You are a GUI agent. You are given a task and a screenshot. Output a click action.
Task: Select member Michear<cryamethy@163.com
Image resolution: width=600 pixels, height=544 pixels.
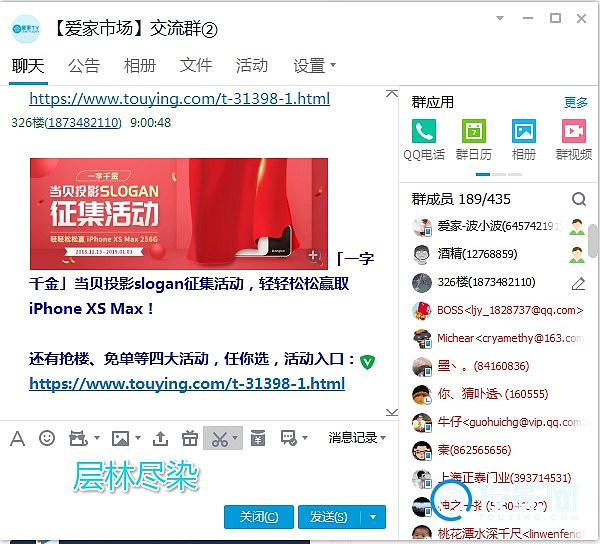pos(498,339)
